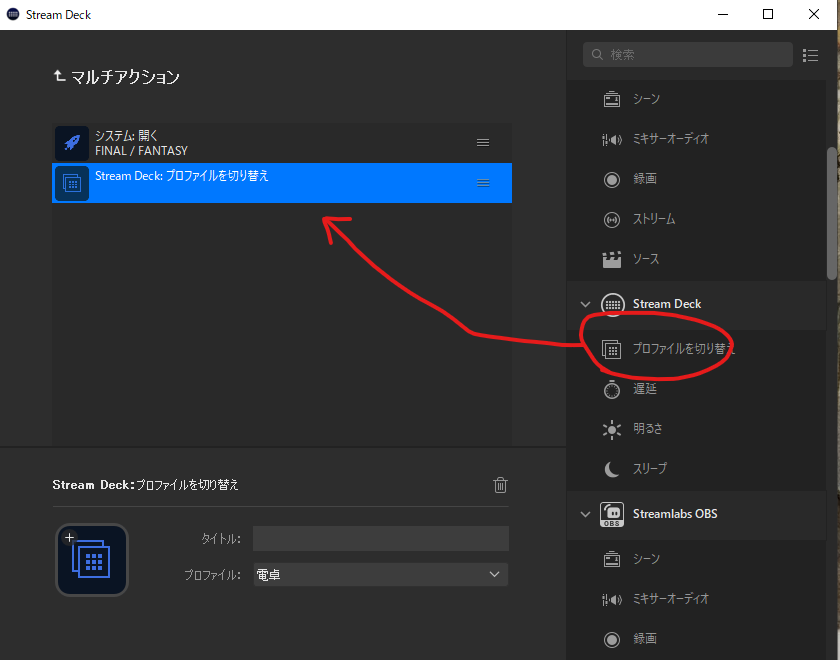Select the ソース action
The width and height of the screenshot is (840, 660).
[696, 259]
